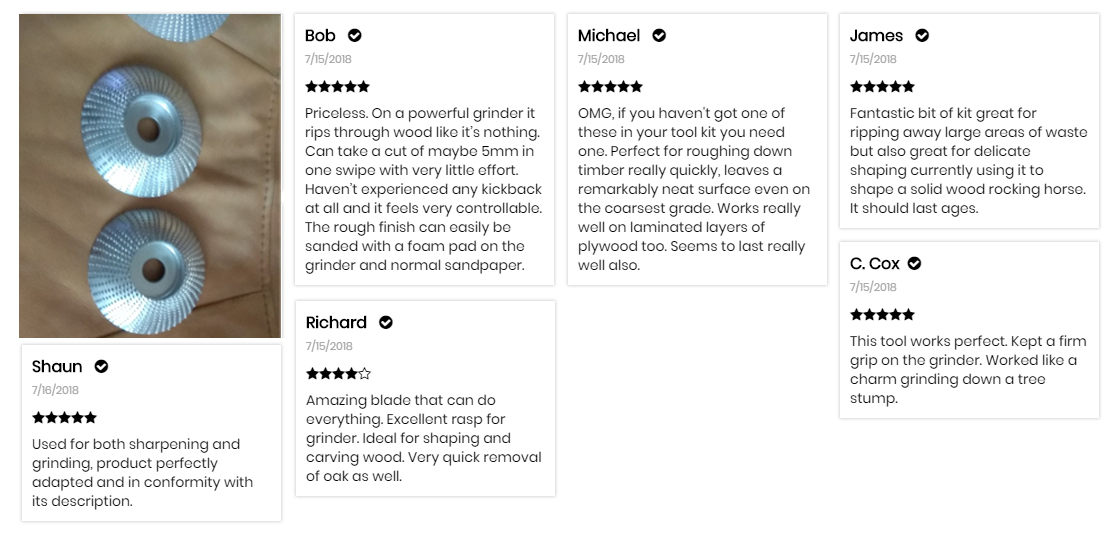Click the verified badge next to James
Image resolution: width=1119 pixels, height=548 pixels.
pos(922,36)
